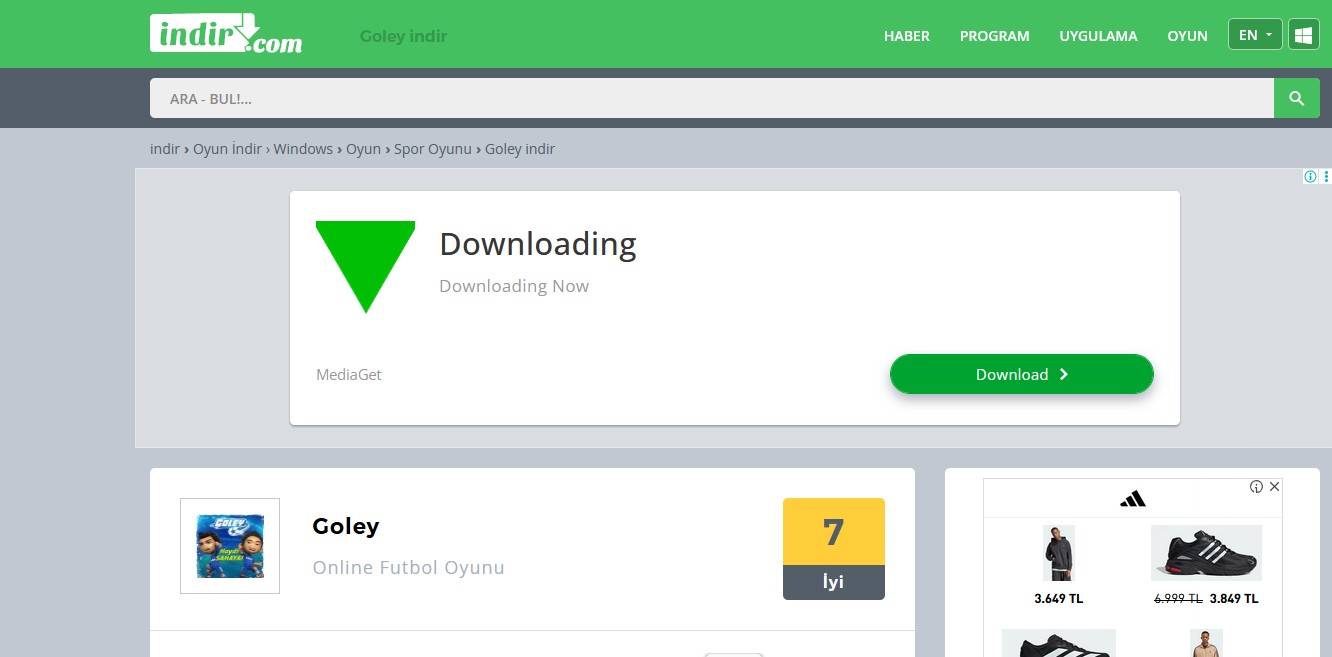Click the 7 rating score box
The image size is (1332, 657).
click(834, 532)
